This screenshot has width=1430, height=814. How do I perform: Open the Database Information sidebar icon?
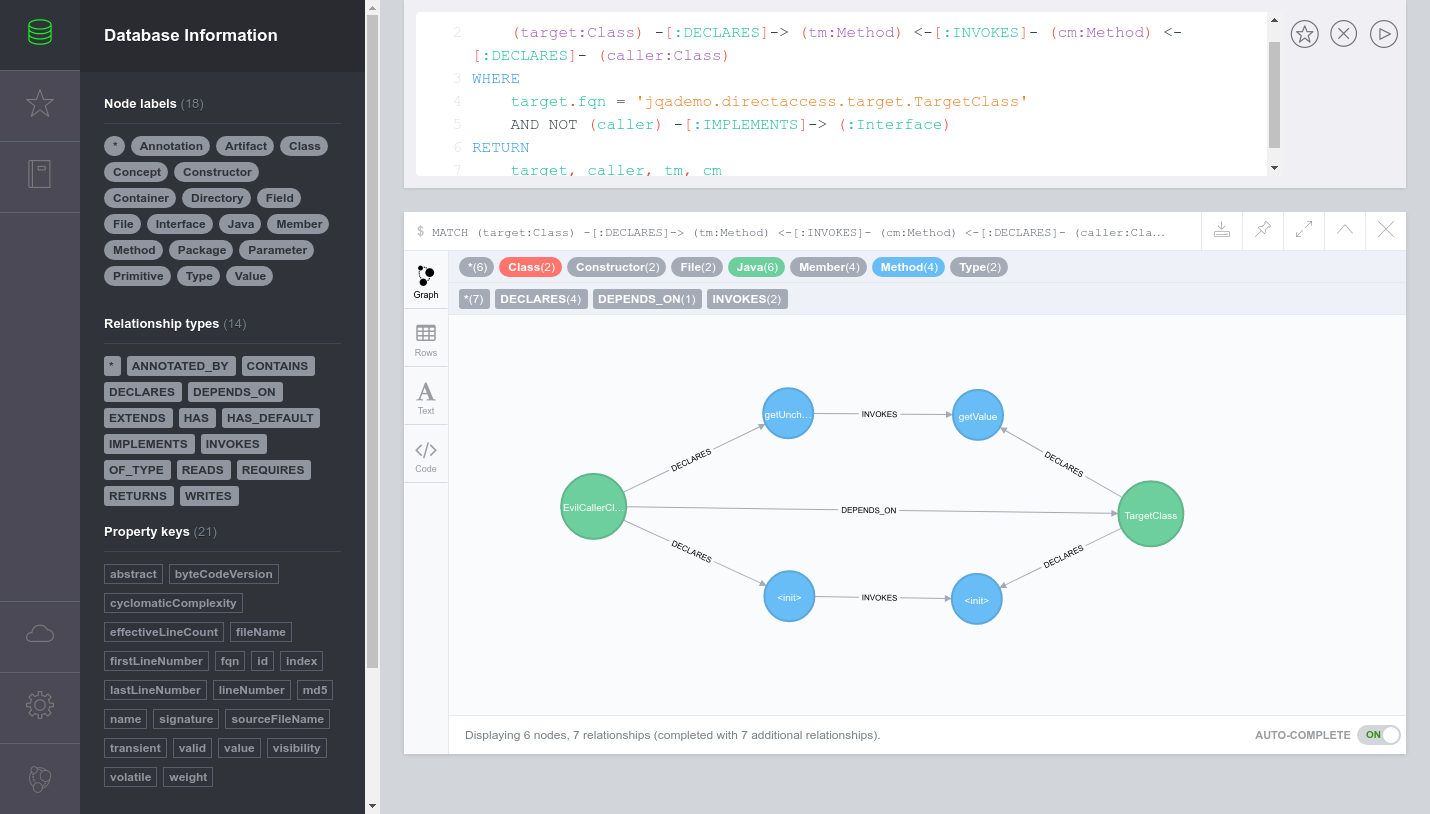pos(40,34)
